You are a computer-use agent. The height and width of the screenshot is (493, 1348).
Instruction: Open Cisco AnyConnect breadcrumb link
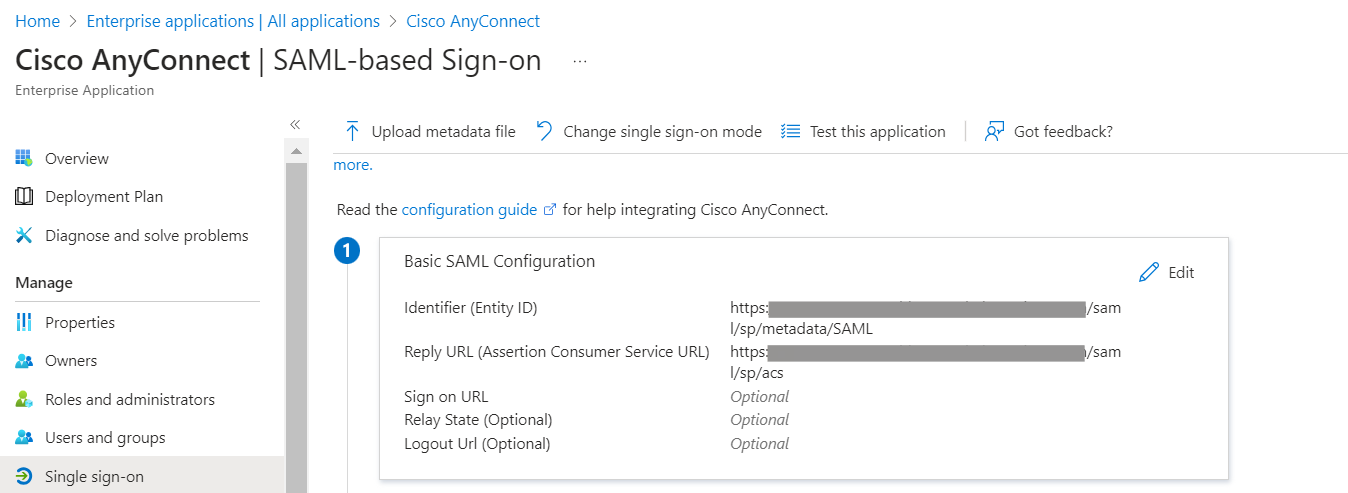coord(473,21)
